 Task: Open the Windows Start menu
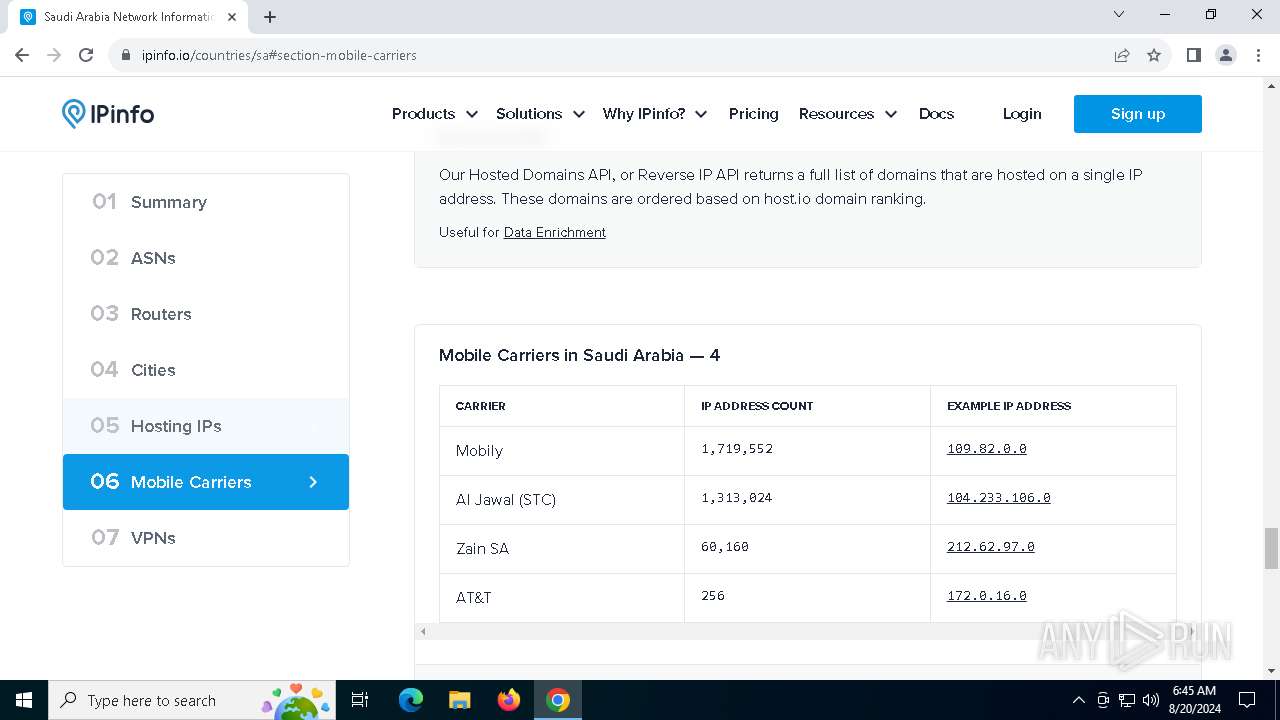(x=24, y=700)
